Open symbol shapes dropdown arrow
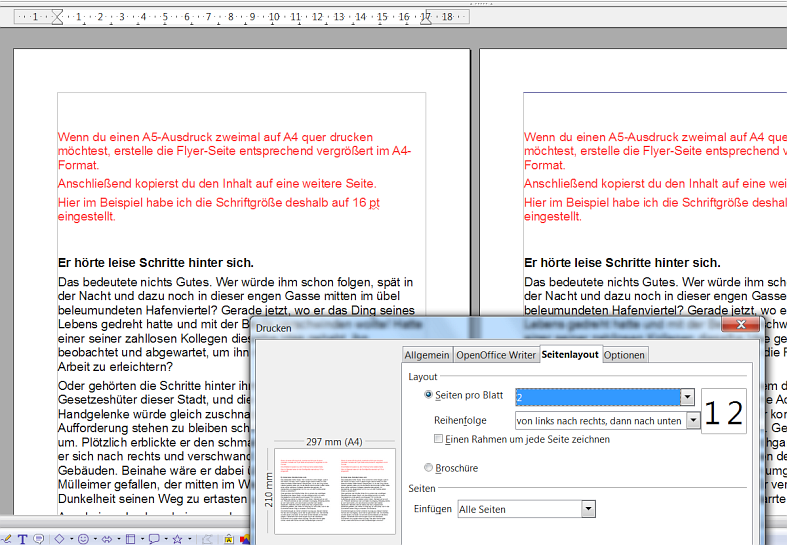The image size is (787, 545). tap(95, 539)
